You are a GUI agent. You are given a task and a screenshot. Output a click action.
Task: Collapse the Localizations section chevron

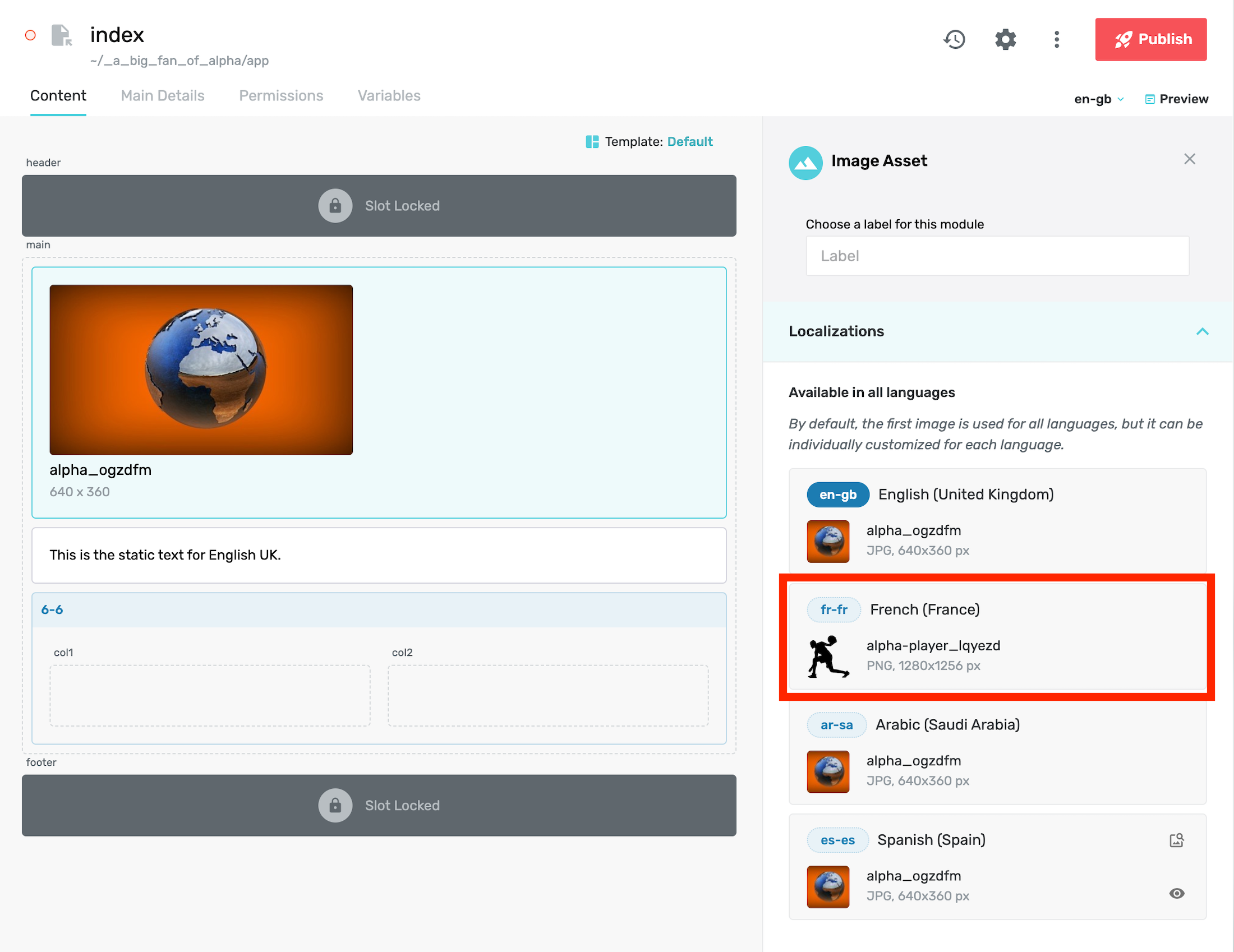tap(1203, 331)
